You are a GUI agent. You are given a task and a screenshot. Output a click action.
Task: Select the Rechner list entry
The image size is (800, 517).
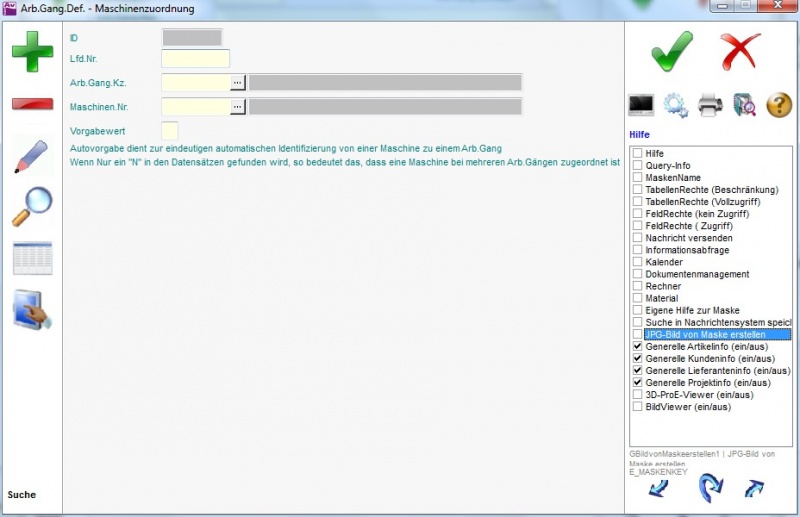tap(663, 286)
